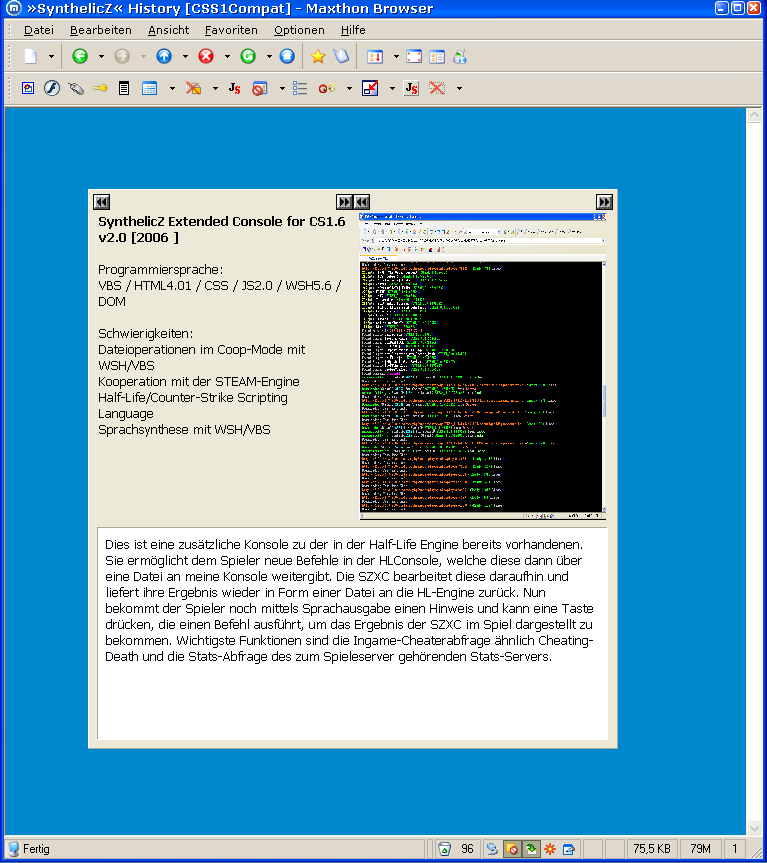
Task: Click the black text document icon
Action: tap(124, 88)
